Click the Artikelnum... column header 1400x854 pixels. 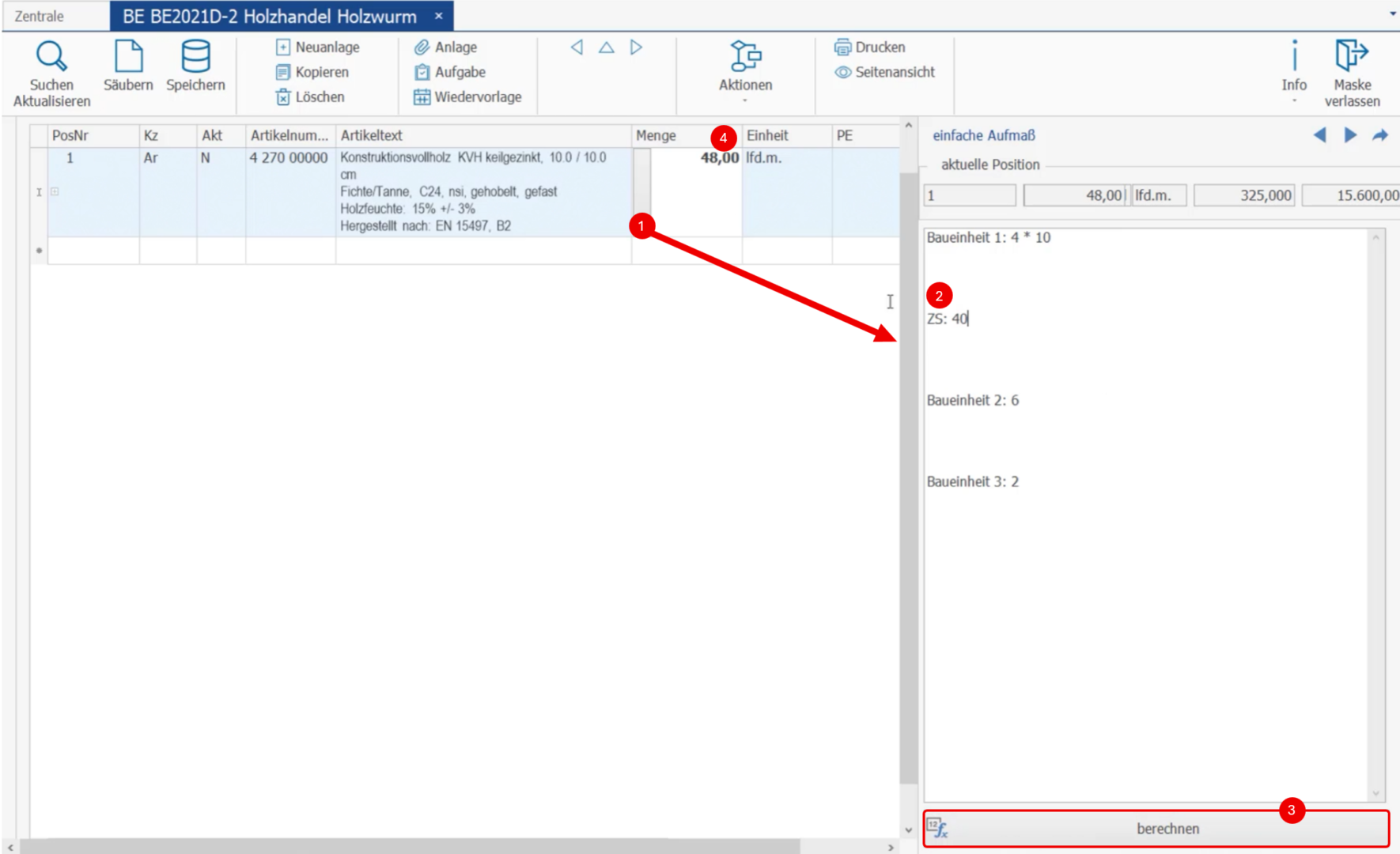tap(290, 135)
